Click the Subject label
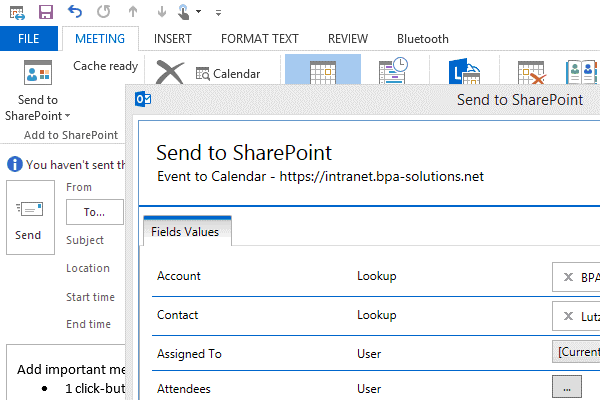This screenshot has height=400, width=600. pos(85,240)
